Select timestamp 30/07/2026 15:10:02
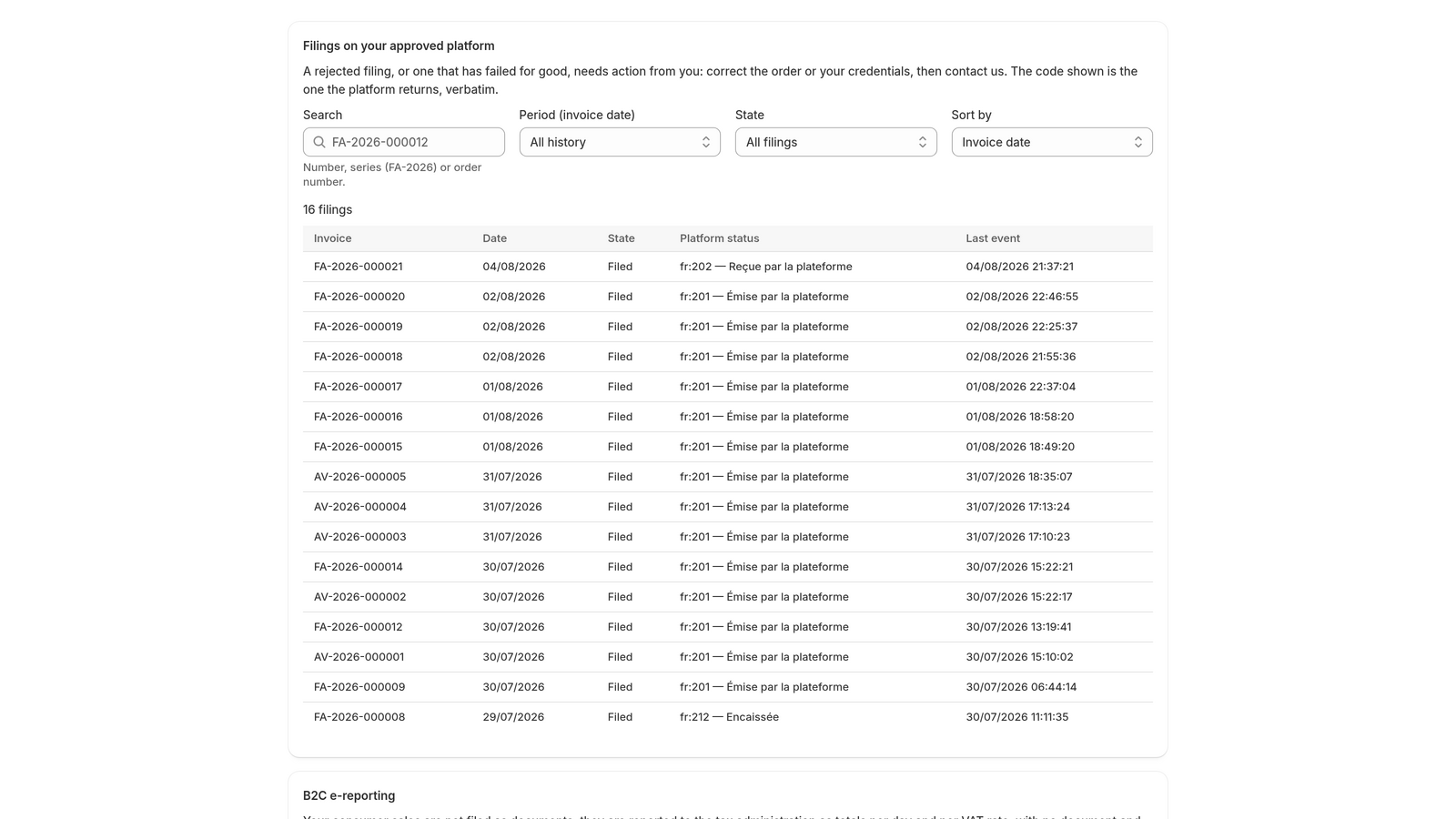This screenshot has height=819, width=1456. tap(1019, 657)
